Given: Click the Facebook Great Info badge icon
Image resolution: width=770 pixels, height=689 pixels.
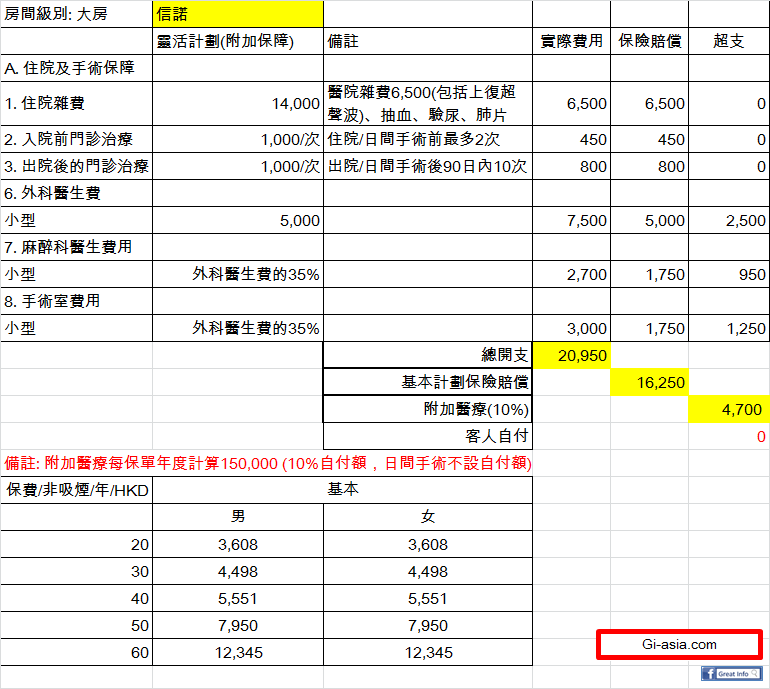Looking at the screenshot, I should 732,673.
